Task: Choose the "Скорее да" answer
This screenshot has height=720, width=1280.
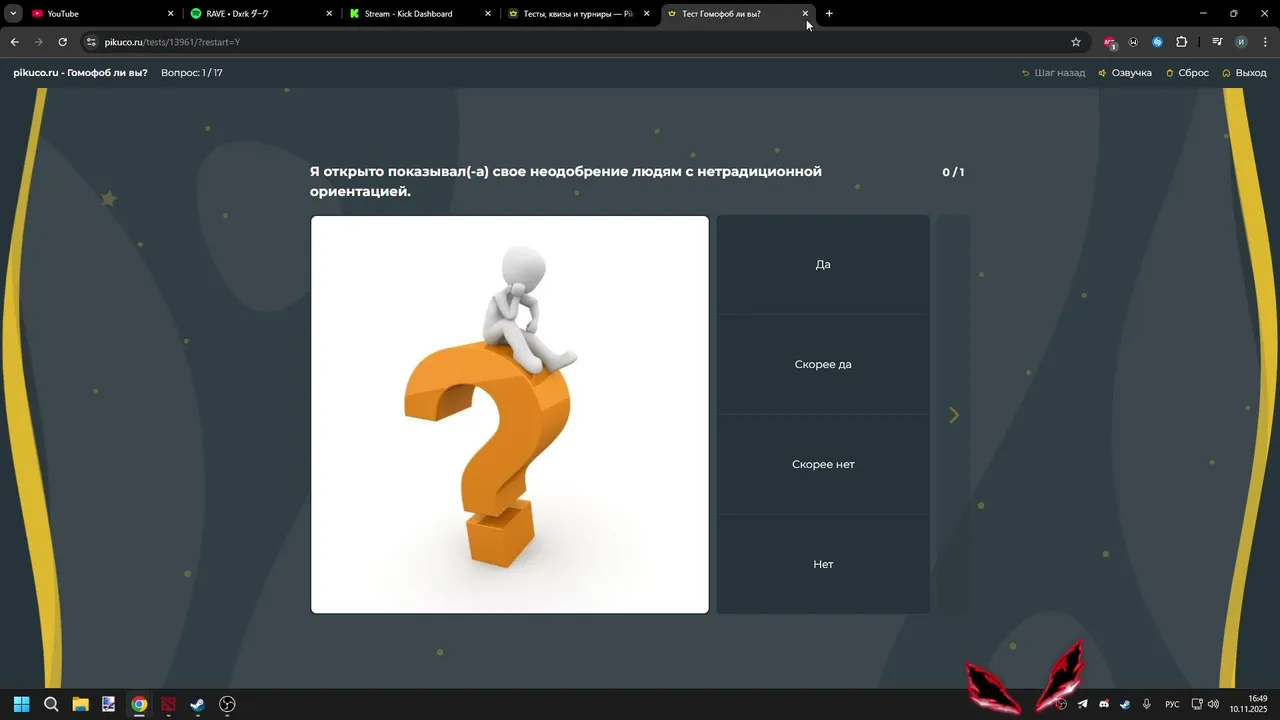Action: tap(823, 365)
